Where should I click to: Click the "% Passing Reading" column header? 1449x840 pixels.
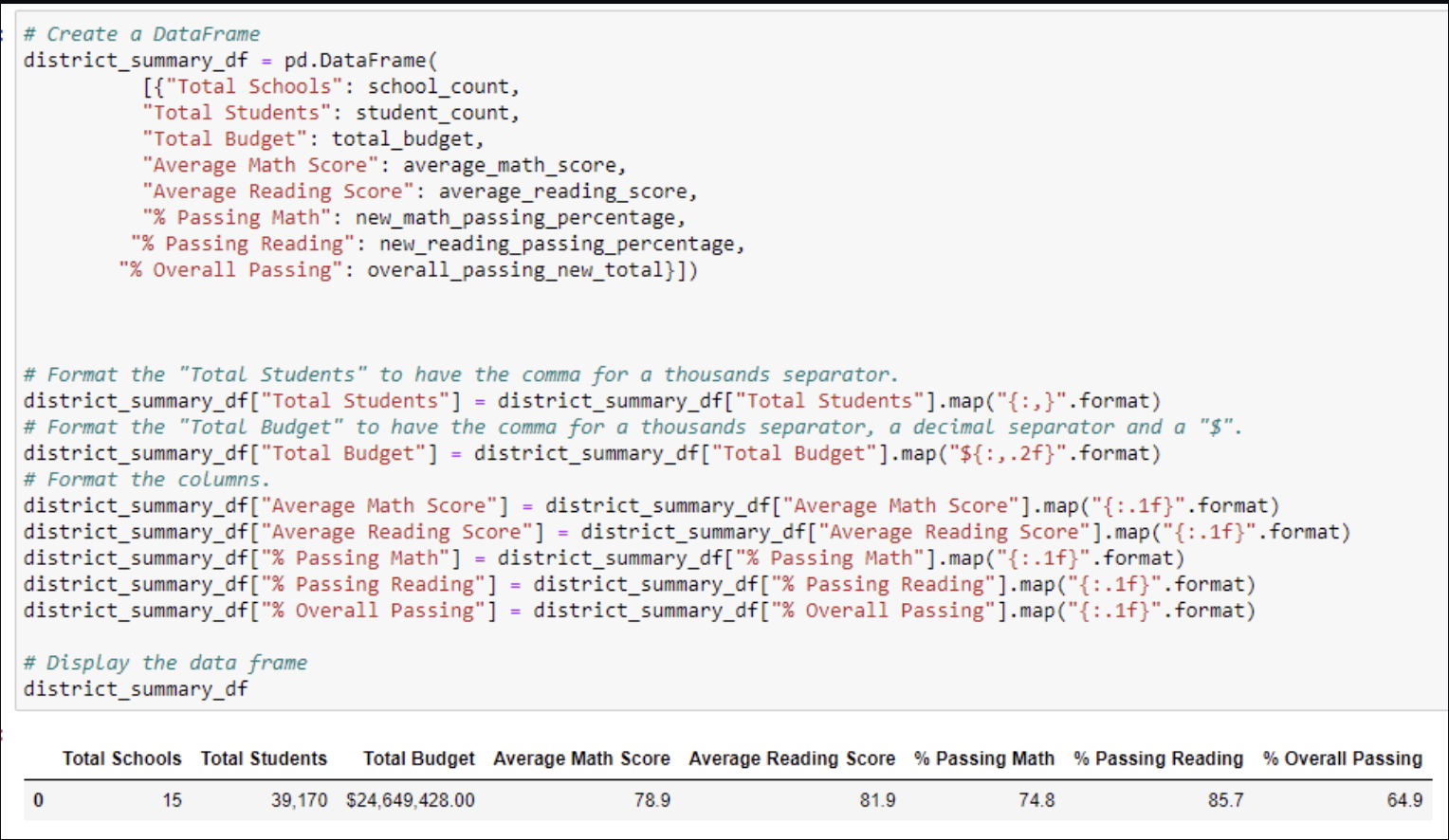tap(1157, 758)
